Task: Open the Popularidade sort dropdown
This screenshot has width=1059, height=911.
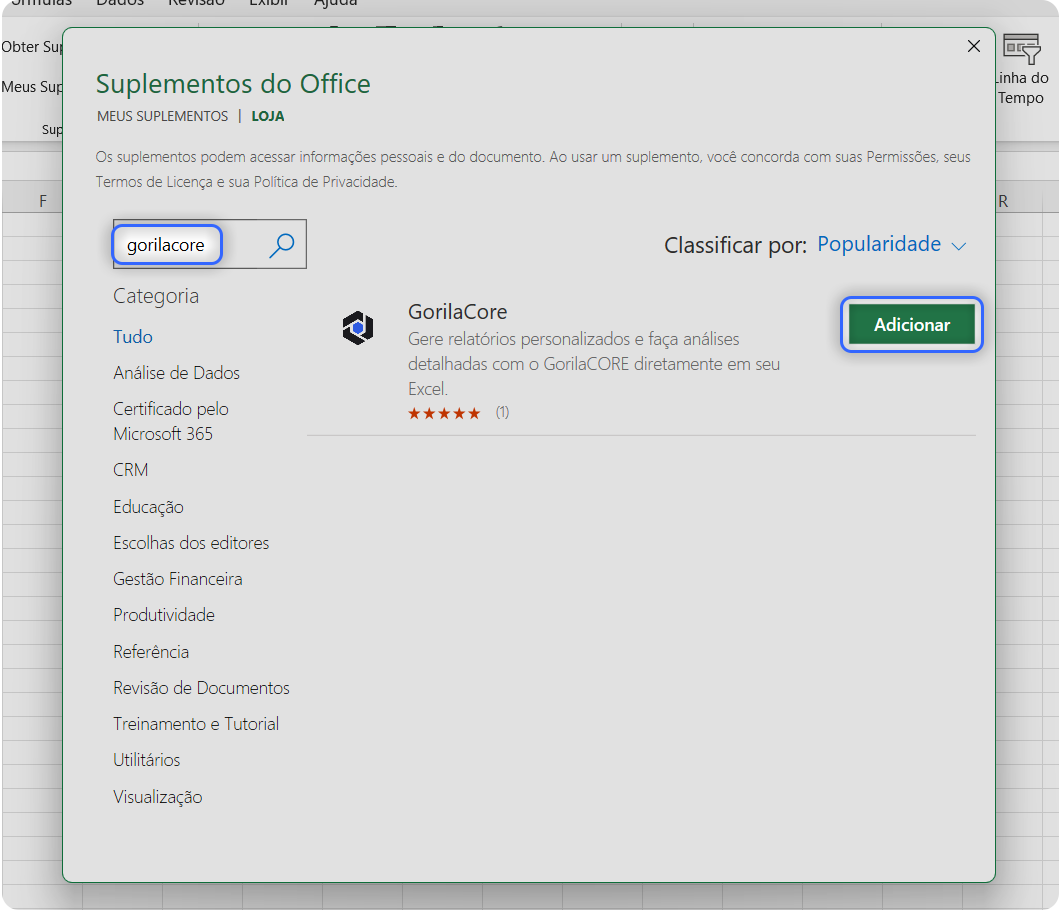Action: (892, 244)
